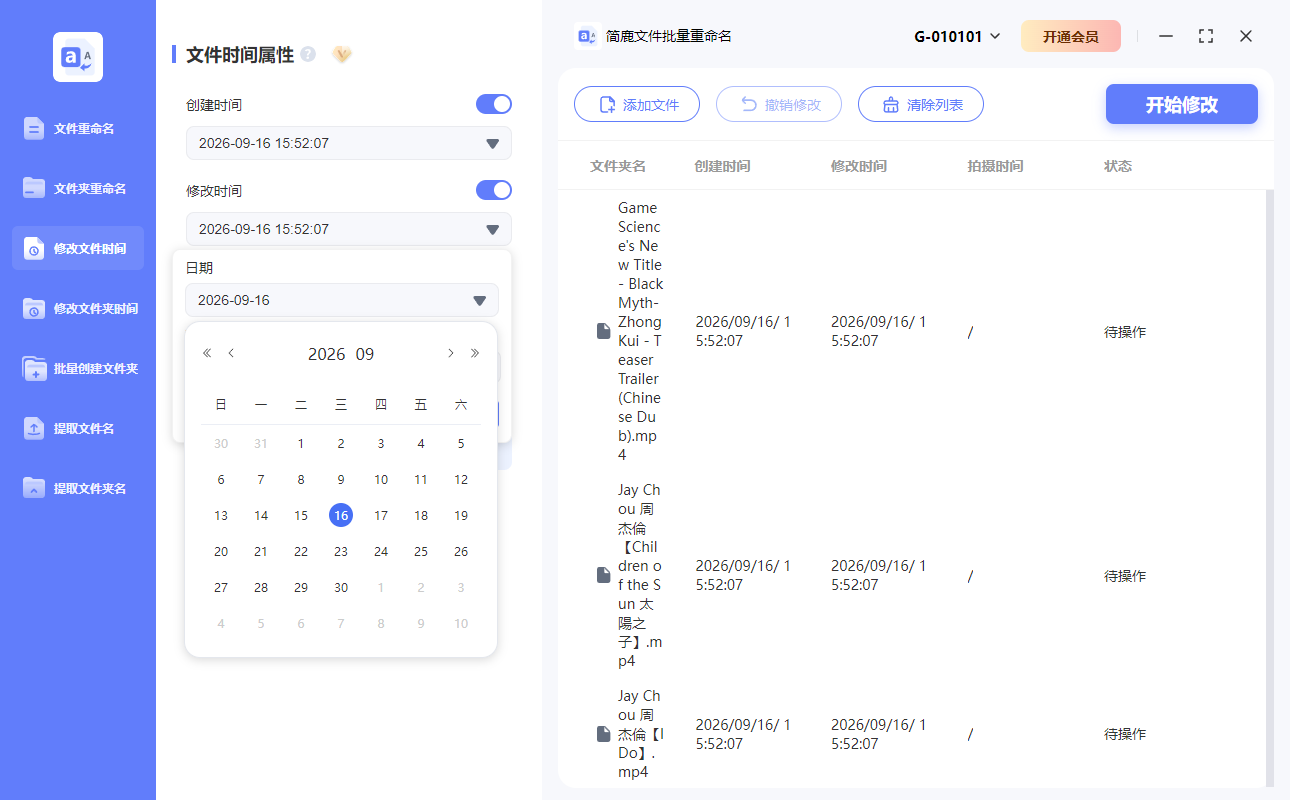The height and width of the screenshot is (800, 1290).
Task: Go to next year in calendar
Action: pos(475,353)
